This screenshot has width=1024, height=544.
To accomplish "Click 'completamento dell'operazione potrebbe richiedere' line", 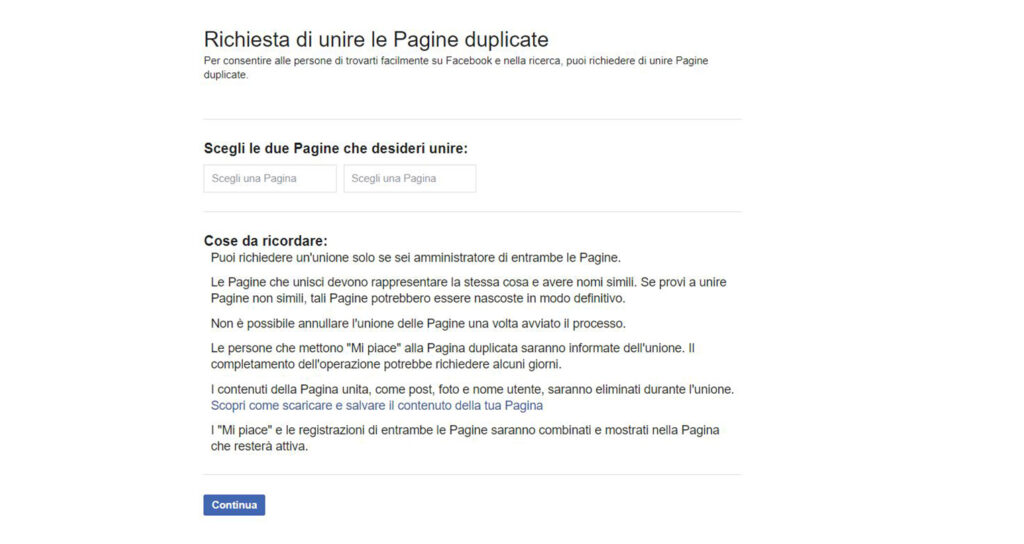I will pyautogui.click(x=386, y=364).
